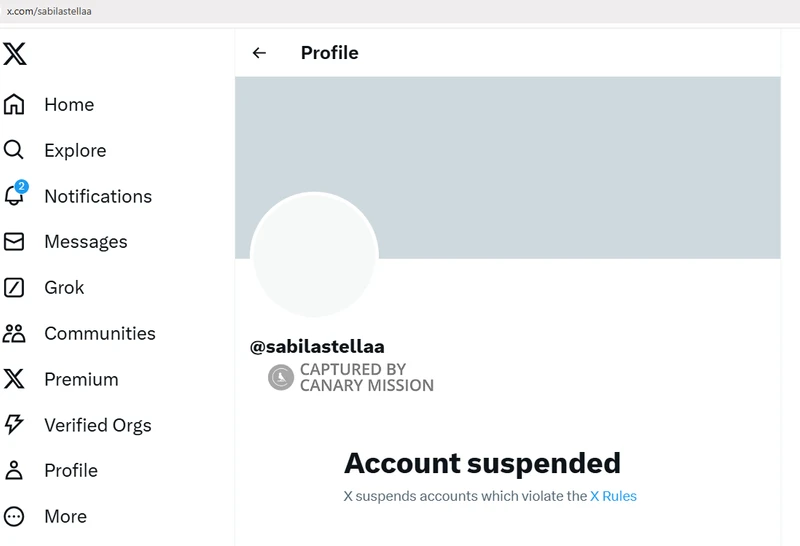Click the @sabilastellaa username text

point(317,346)
